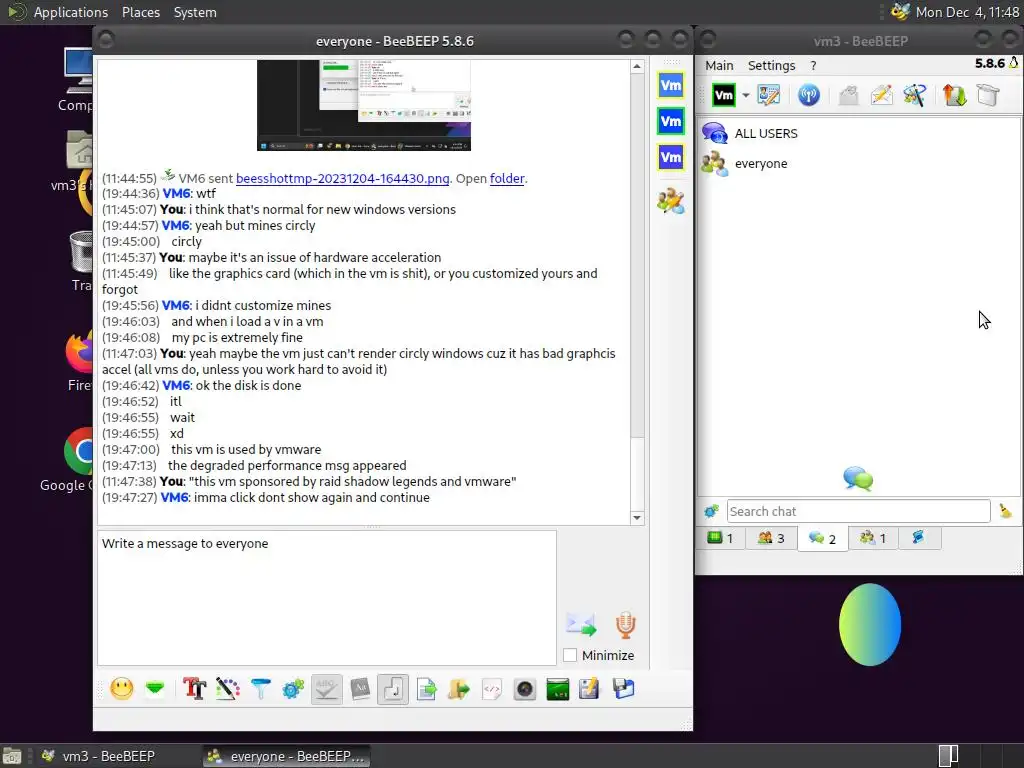Click the Search chat field
Image resolution: width=1024 pixels, height=768 pixels.
[x=858, y=511]
